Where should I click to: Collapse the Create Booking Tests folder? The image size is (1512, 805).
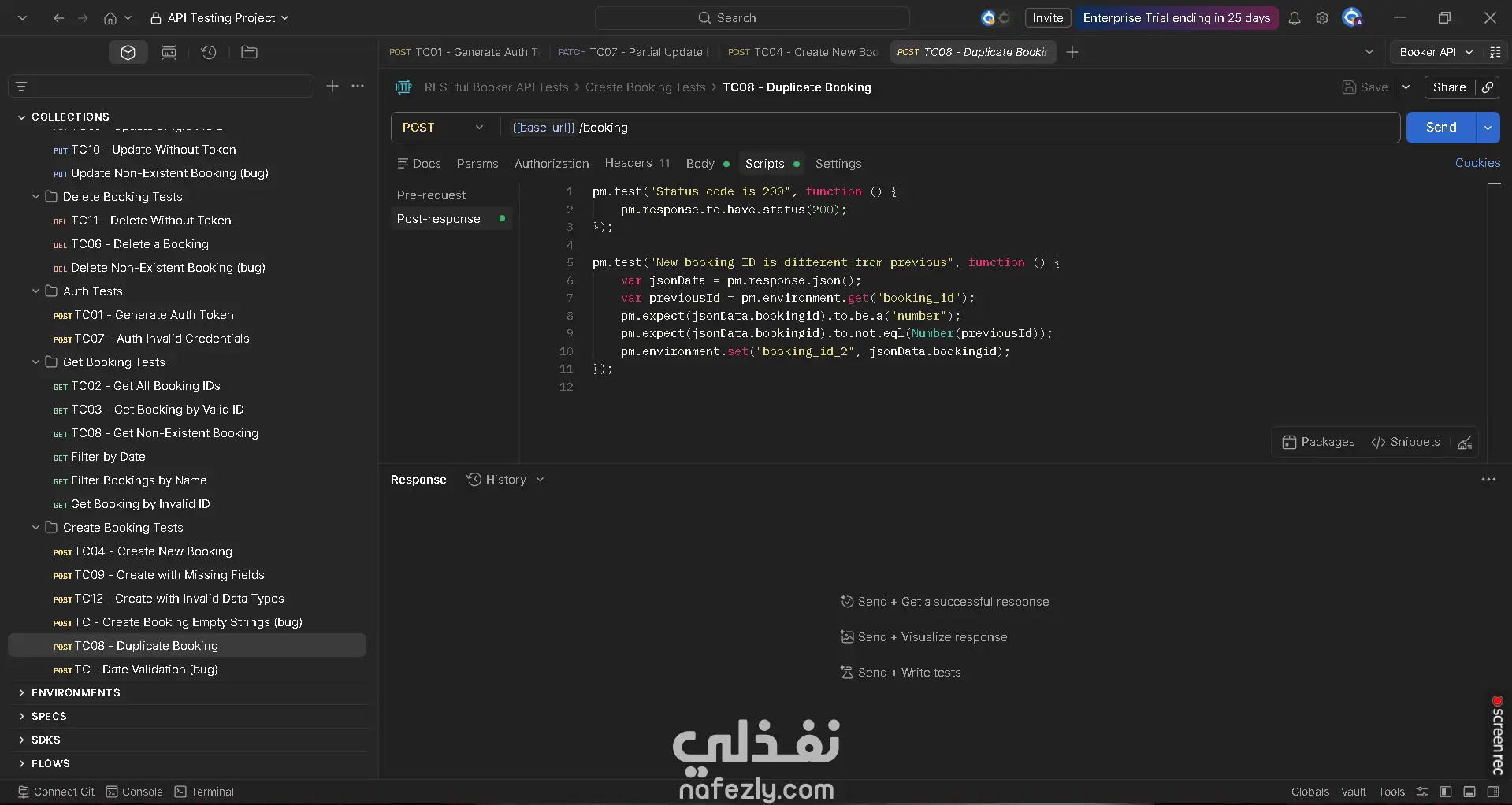[35, 528]
